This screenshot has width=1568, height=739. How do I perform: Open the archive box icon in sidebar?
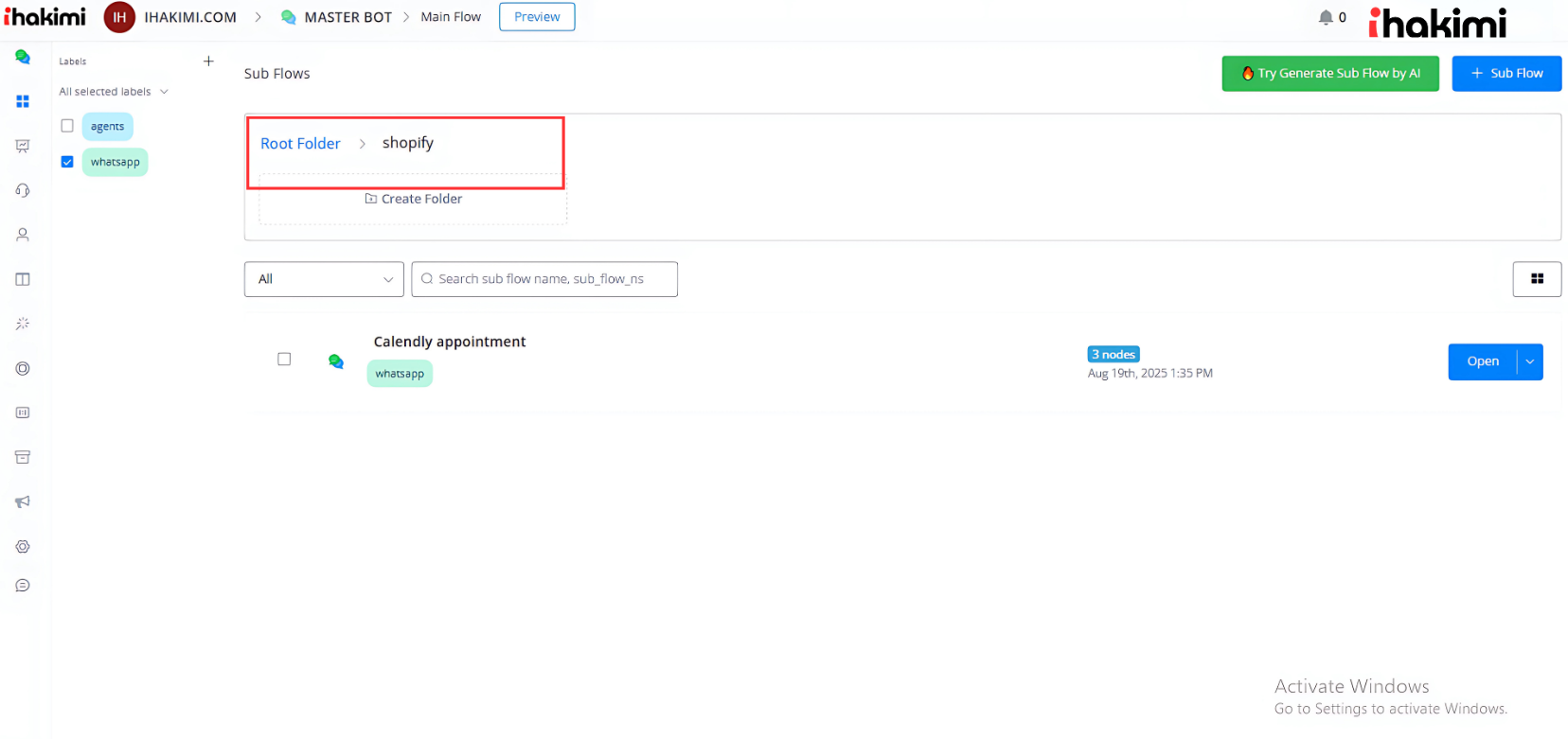coord(23,457)
